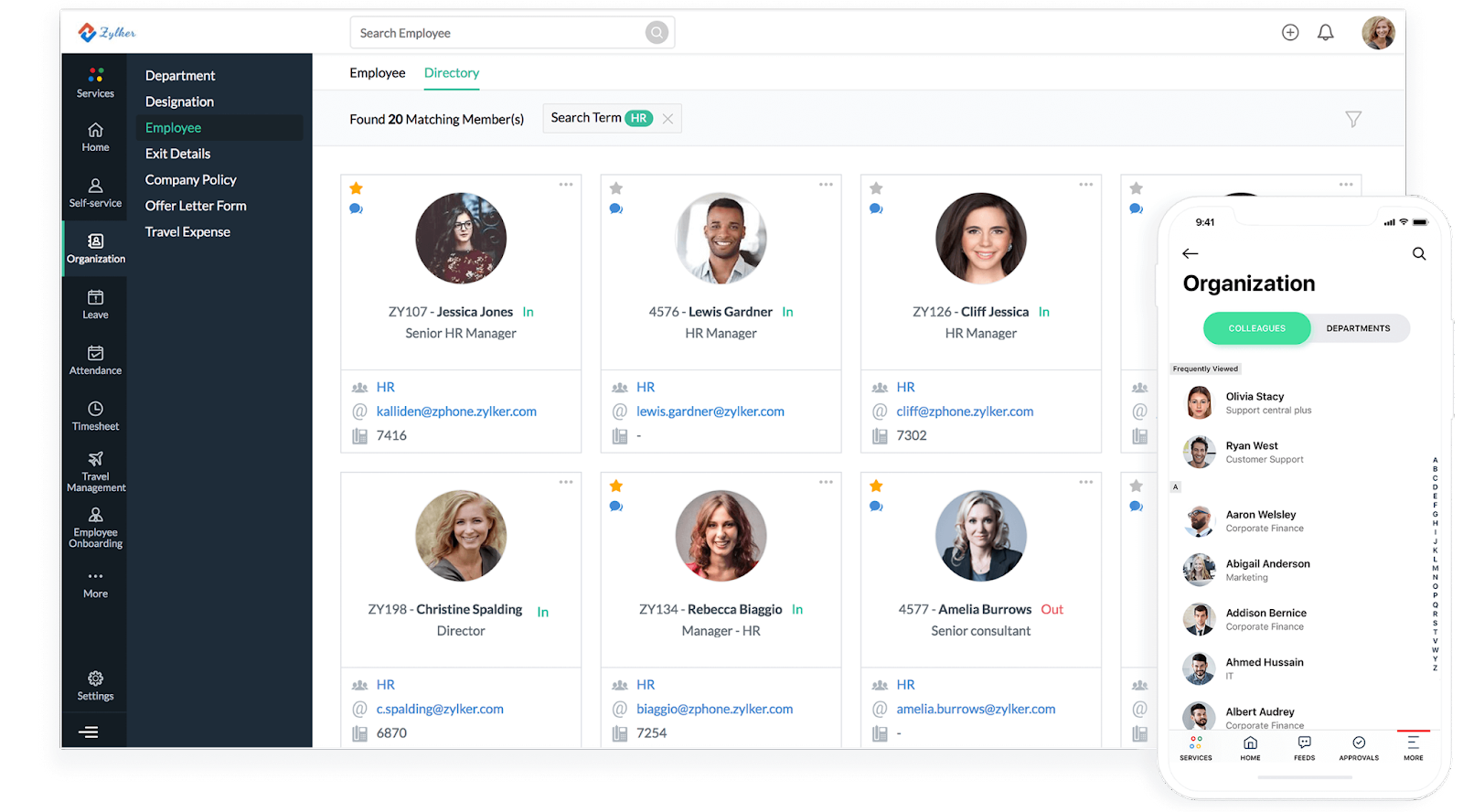Go to Home in left sidebar
1463x812 pixels.
click(x=95, y=137)
